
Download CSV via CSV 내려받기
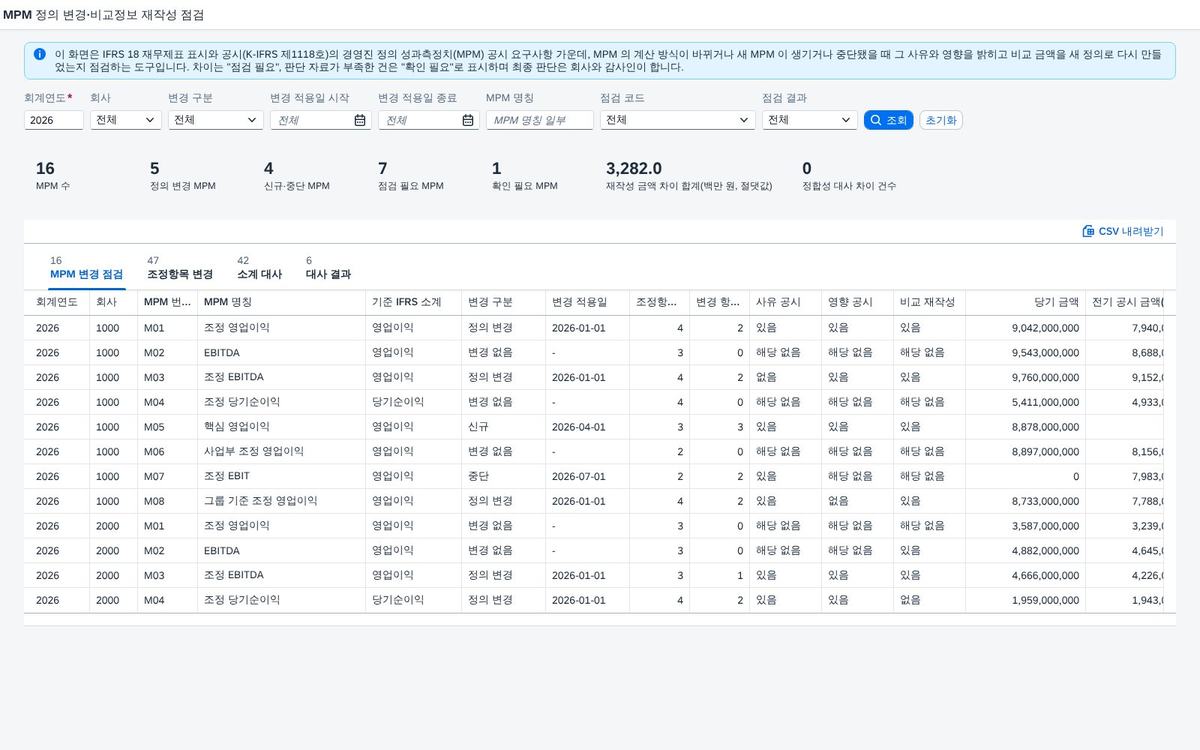pyautogui.click(x=1123, y=231)
